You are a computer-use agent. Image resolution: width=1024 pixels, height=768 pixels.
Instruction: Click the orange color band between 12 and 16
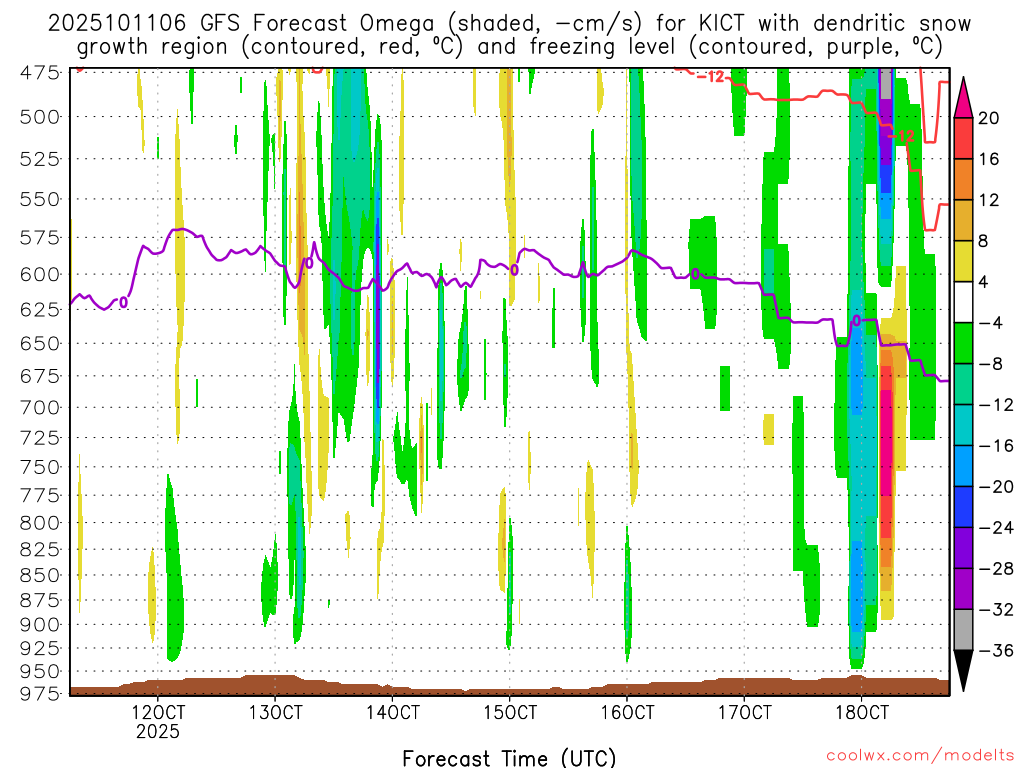[x=963, y=180]
